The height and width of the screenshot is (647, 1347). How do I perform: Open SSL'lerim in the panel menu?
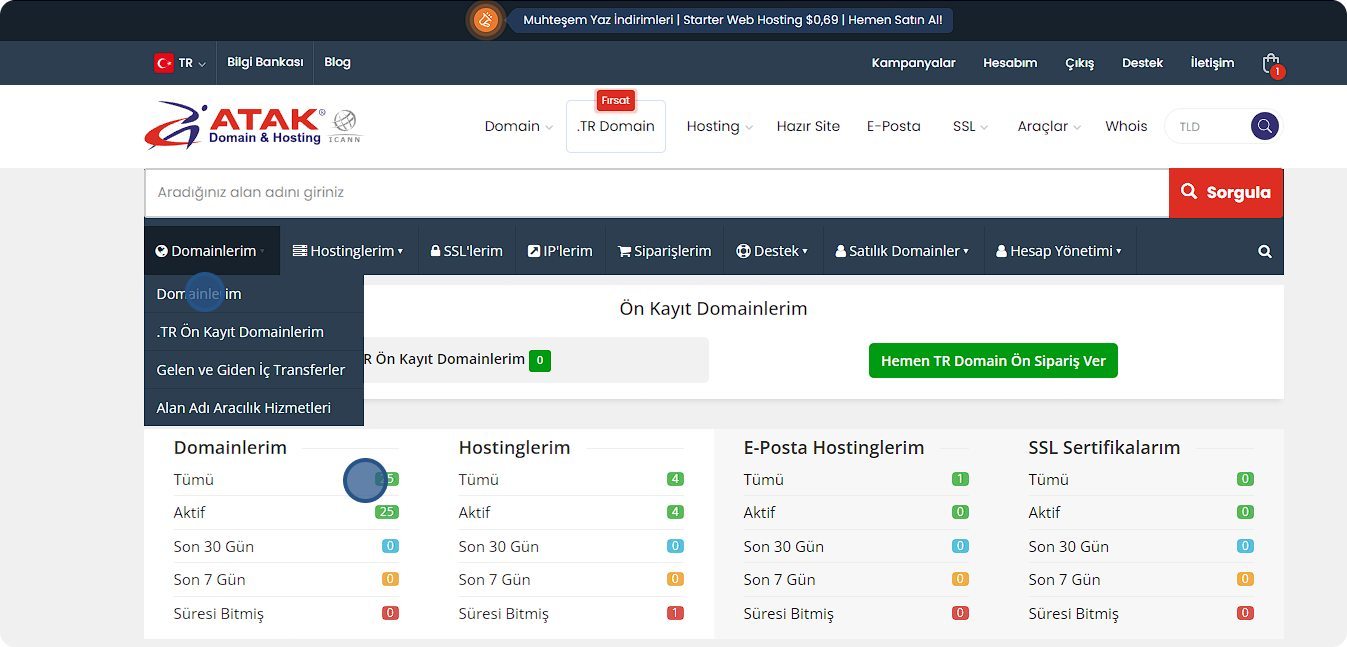466,251
